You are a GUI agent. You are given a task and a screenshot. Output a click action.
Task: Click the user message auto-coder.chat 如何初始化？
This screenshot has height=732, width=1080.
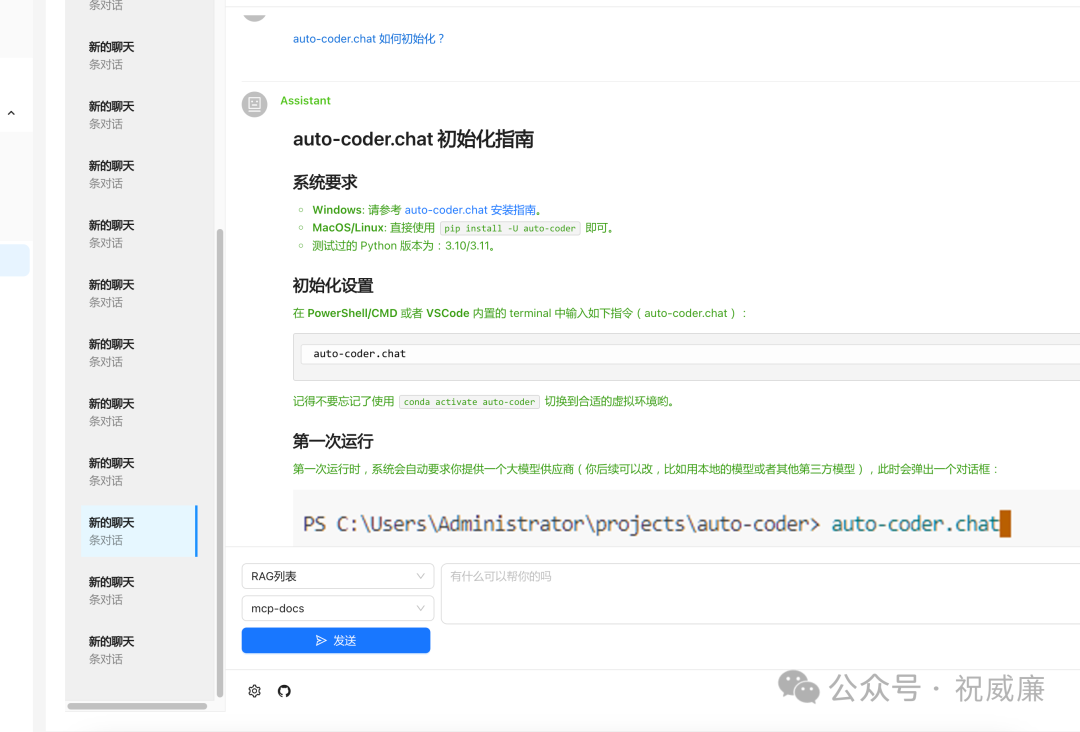click(369, 39)
